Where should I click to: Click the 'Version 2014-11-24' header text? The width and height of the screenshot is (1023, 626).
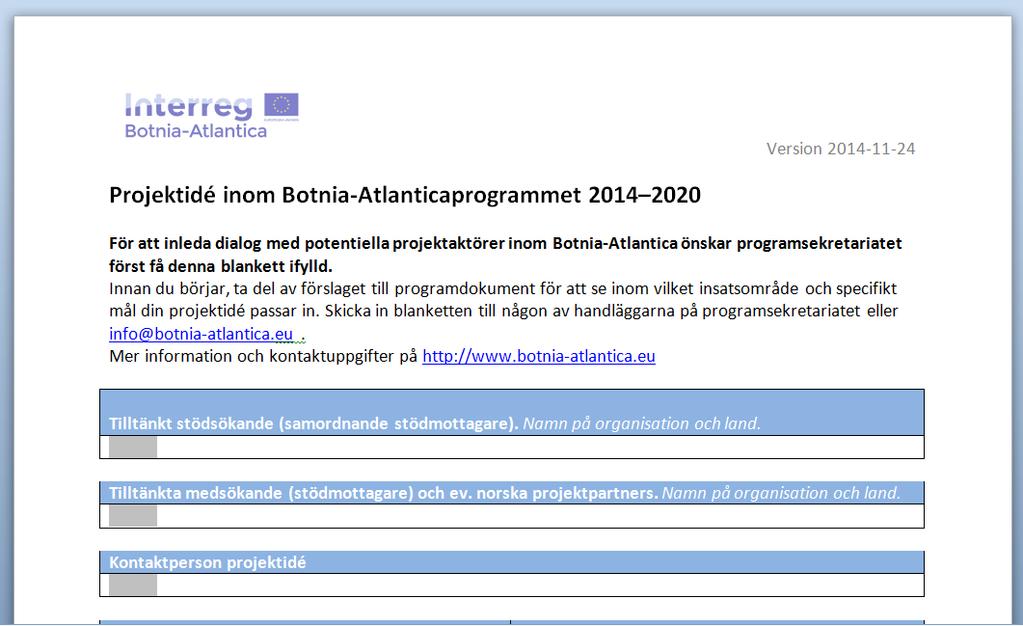point(840,149)
